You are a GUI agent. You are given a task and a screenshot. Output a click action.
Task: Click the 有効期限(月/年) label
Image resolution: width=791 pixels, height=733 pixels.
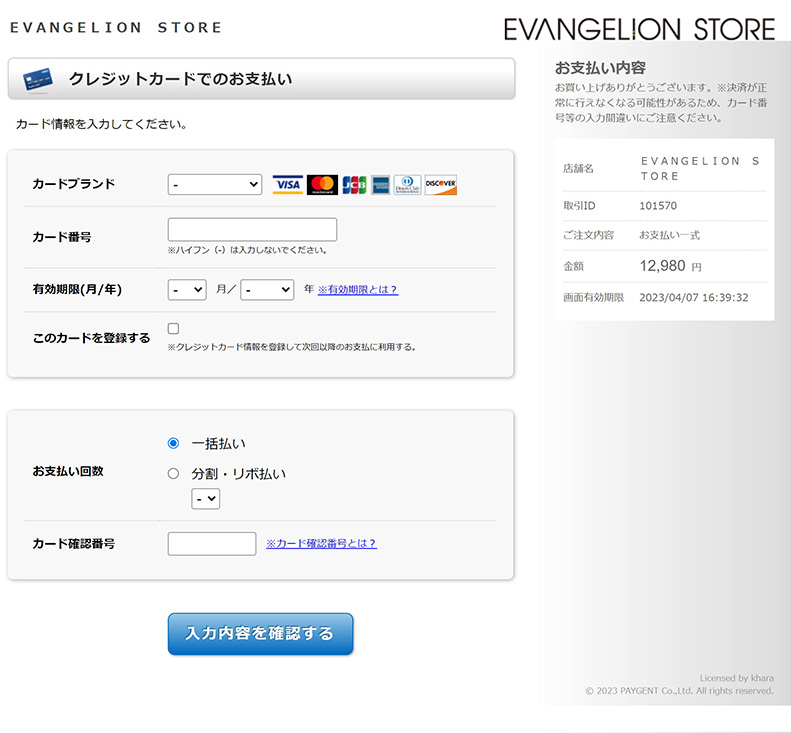77,289
